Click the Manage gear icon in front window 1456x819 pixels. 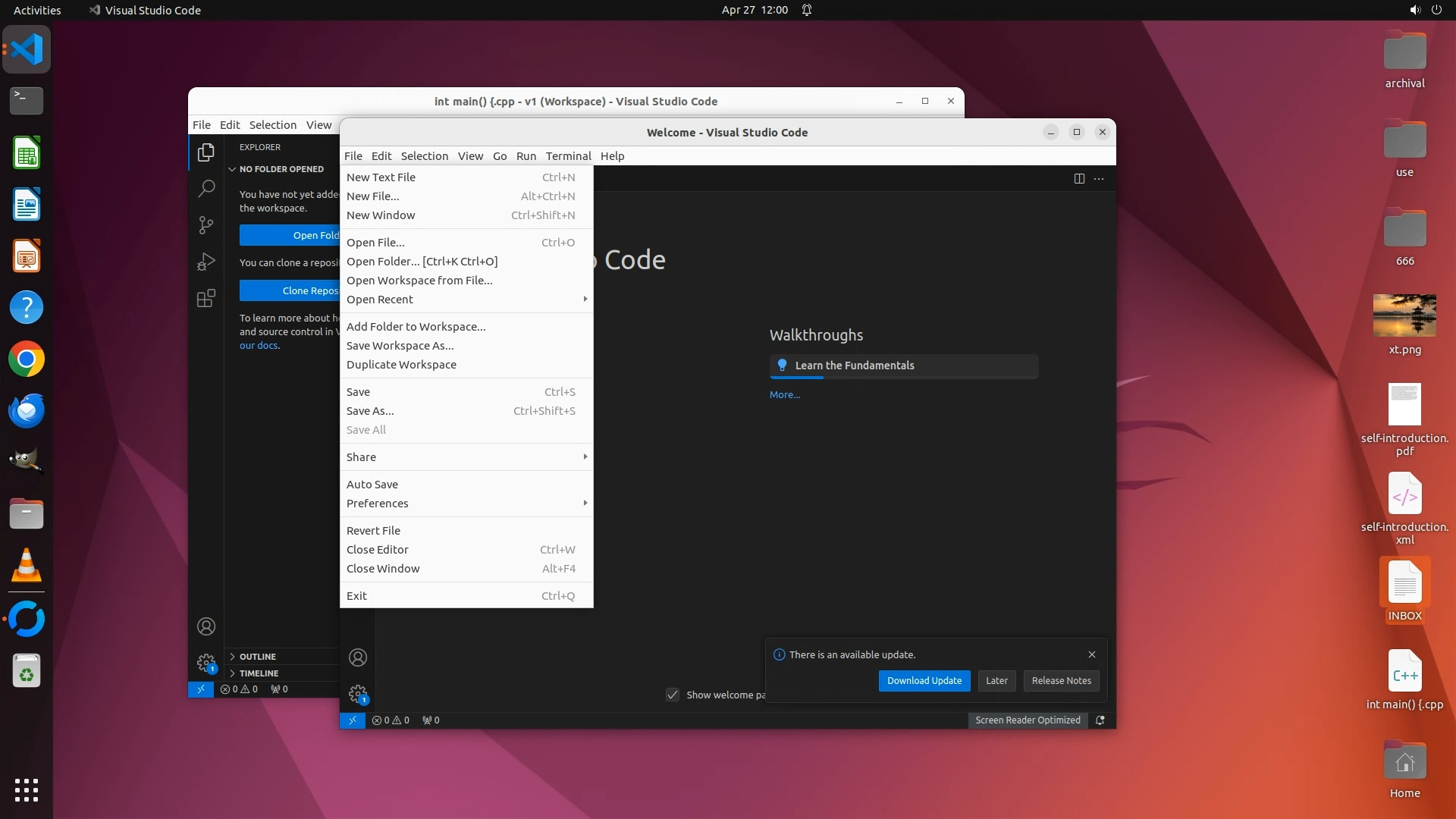tap(357, 693)
